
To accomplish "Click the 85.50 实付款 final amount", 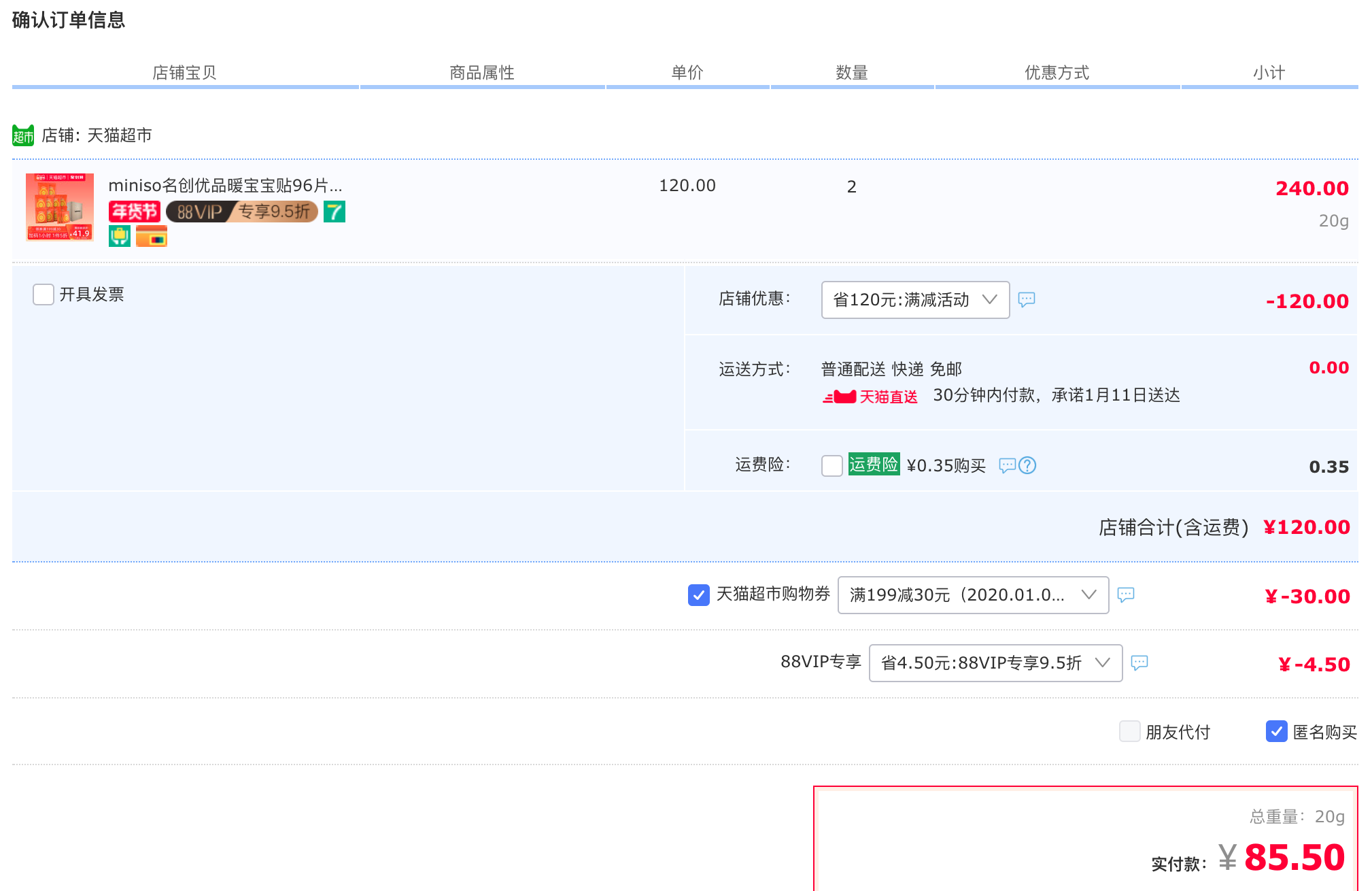I will (x=1294, y=857).
